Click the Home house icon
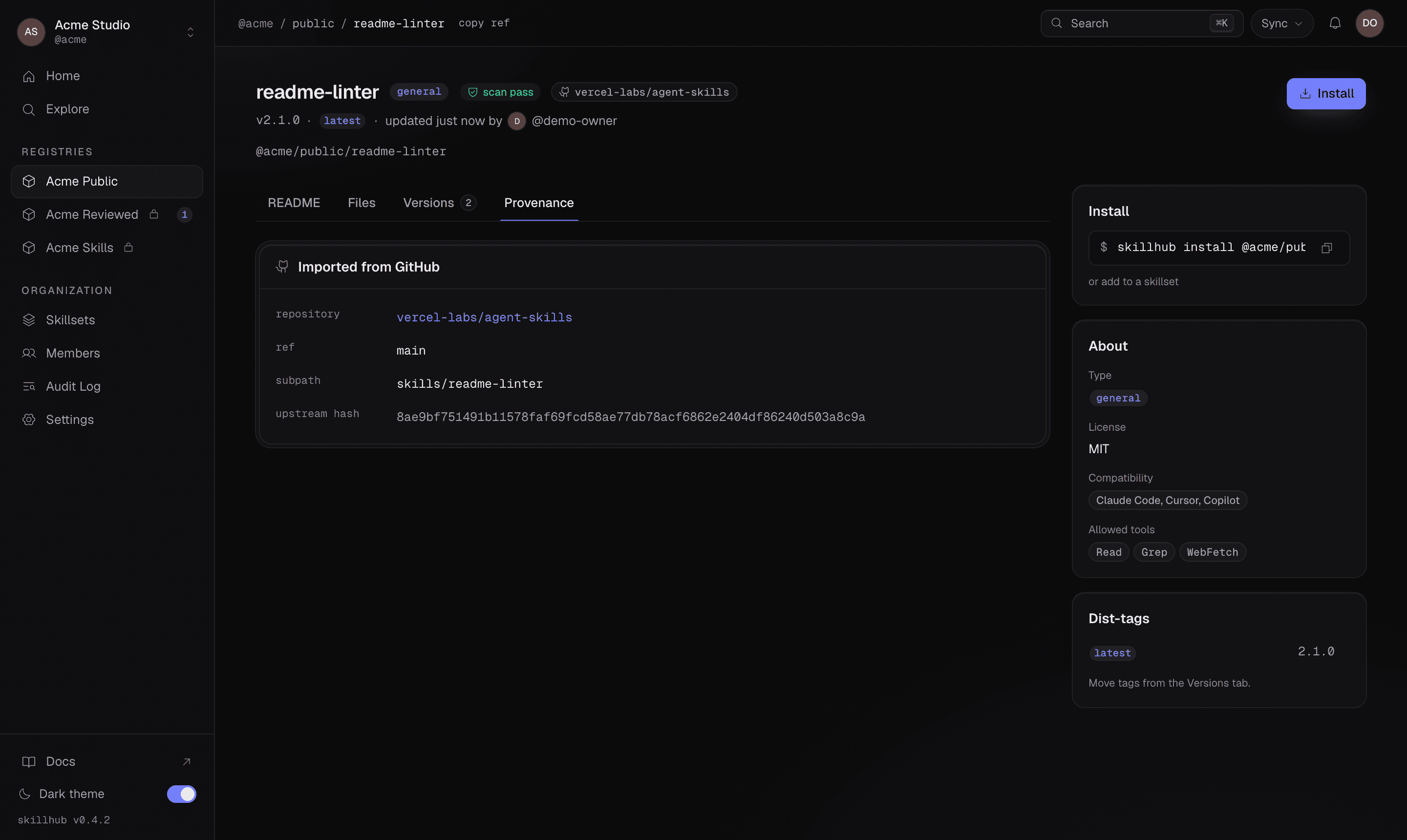Image resolution: width=1407 pixels, height=840 pixels. 29,76
